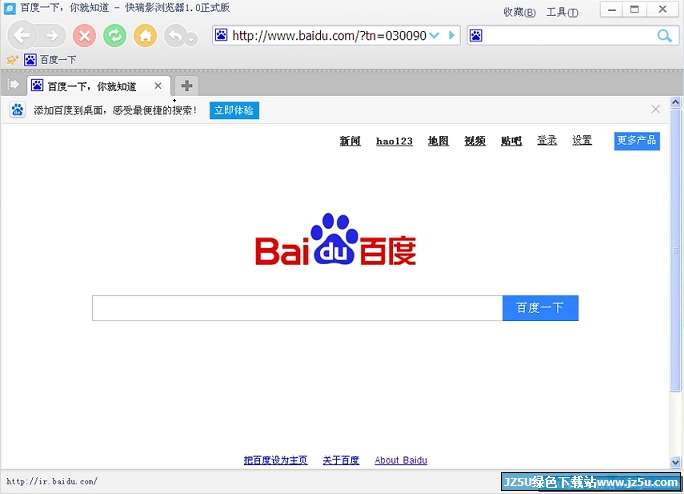Open the 贴吧 link
Image resolution: width=684 pixels, height=494 pixels.
(x=511, y=141)
